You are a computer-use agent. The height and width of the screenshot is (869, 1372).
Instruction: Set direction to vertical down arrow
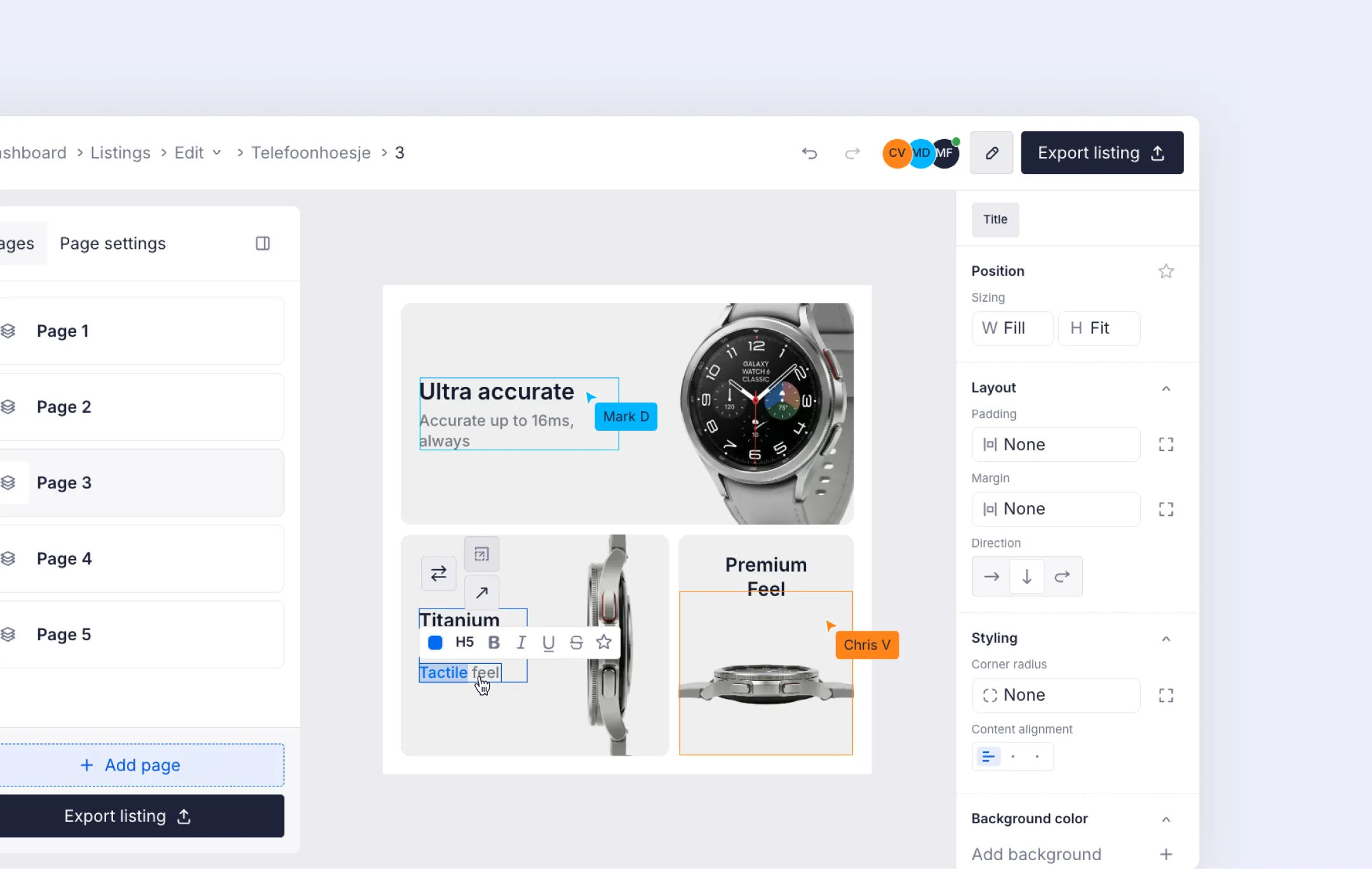coord(1027,577)
